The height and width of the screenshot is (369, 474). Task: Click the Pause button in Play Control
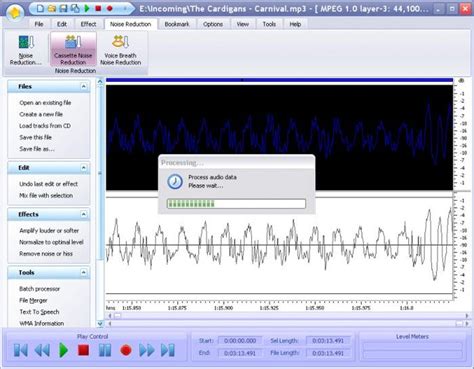[105, 350]
